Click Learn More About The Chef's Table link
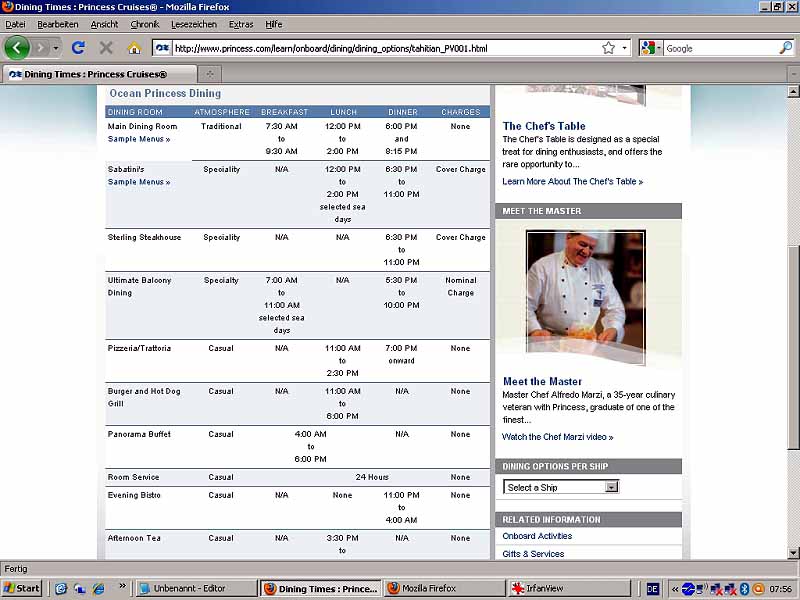800x600 pixels. pos(572,181)
